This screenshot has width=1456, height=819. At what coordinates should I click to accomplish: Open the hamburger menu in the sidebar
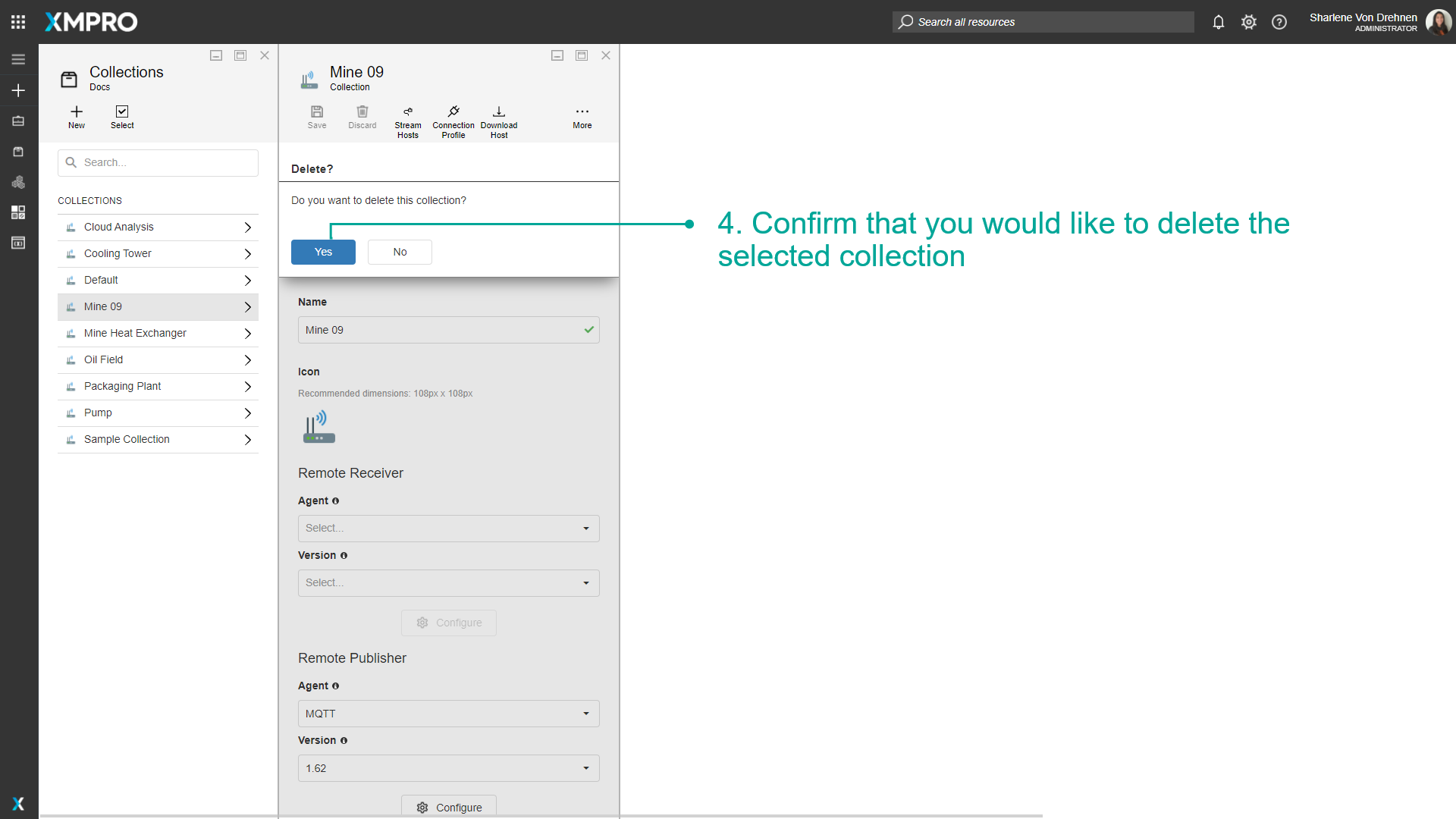17,58
